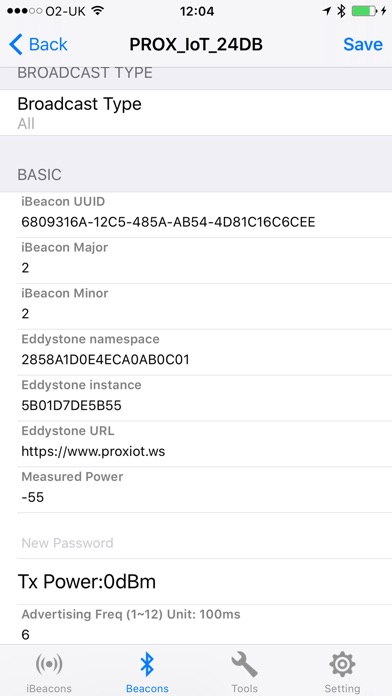This screenshot has width=392, height=696.
Task: Edit the Eddystone namespace field
Action: click(x=205, y=352)
